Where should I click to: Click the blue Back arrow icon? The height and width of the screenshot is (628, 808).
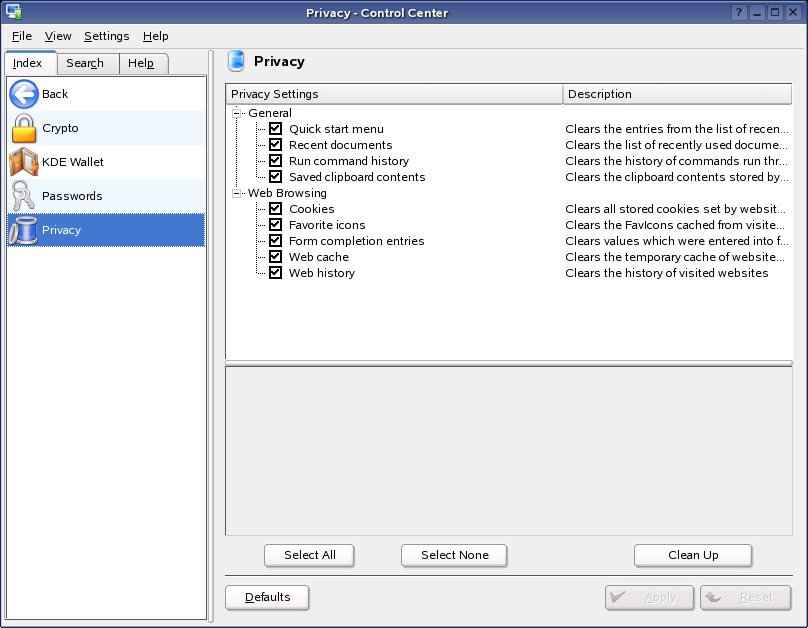click(x=24, y=94)
